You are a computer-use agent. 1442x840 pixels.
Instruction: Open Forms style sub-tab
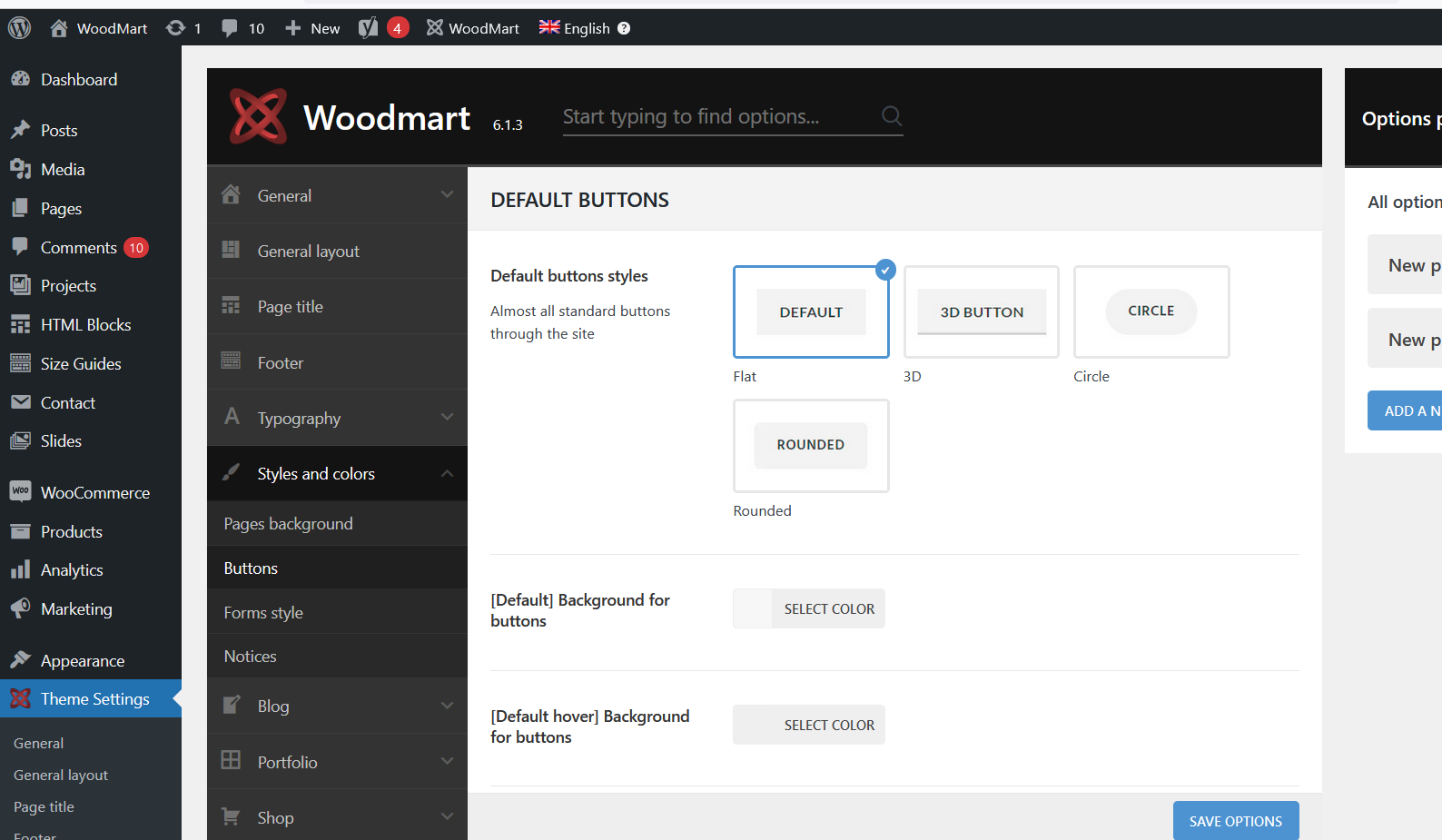pyautogui.click(x=337, y=613)
